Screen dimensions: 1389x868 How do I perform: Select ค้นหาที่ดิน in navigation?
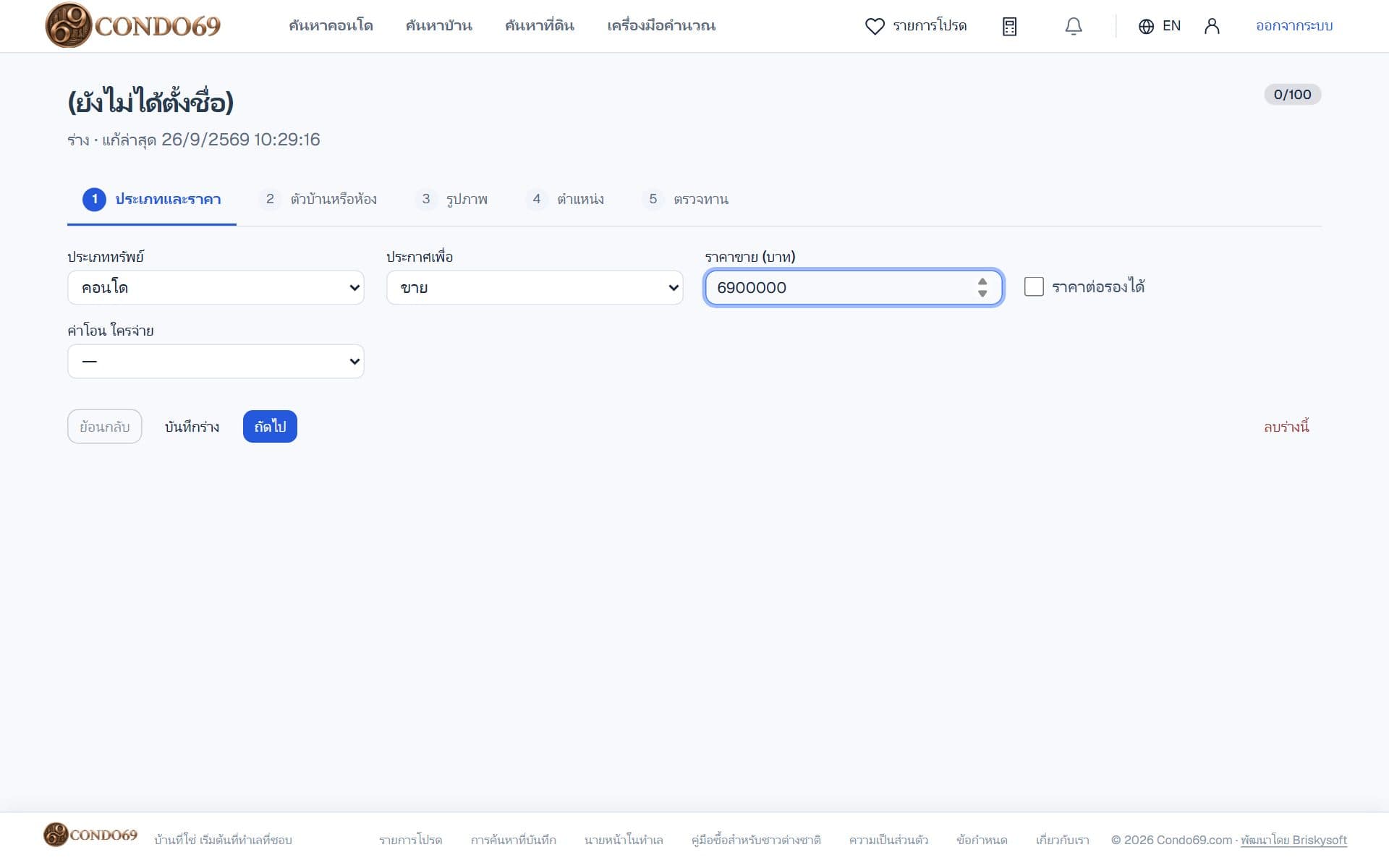tap(539, 26)
